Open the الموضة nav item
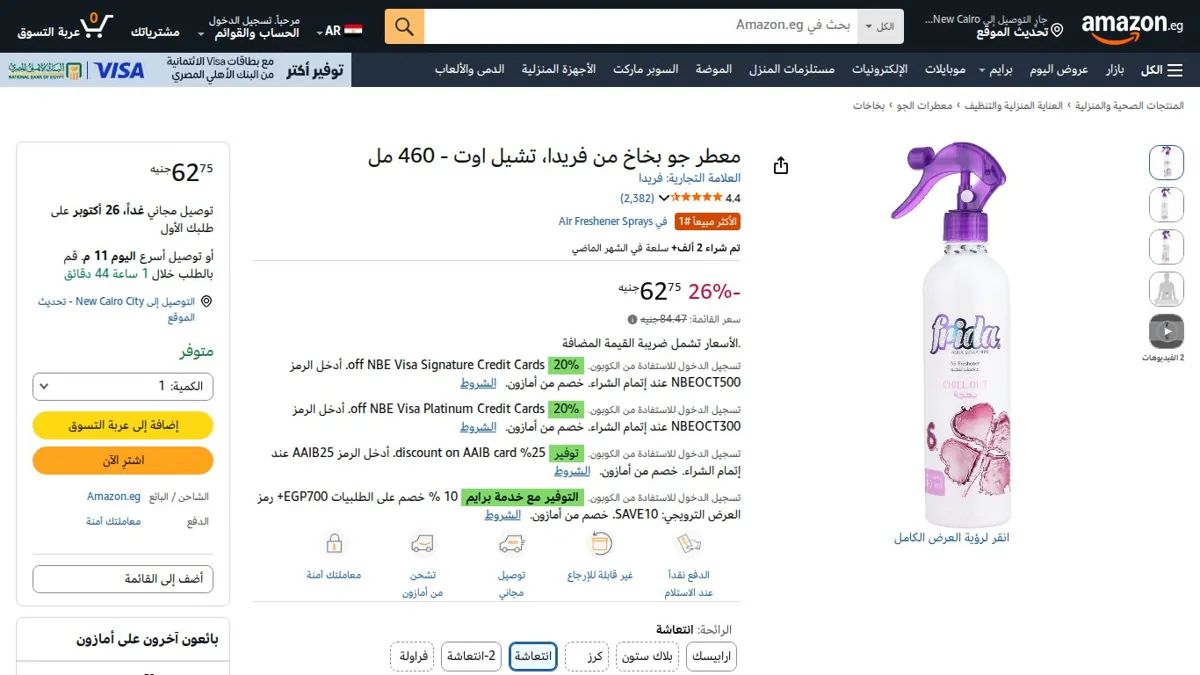Screen dimensions: 1200x675 click(714, 70)
